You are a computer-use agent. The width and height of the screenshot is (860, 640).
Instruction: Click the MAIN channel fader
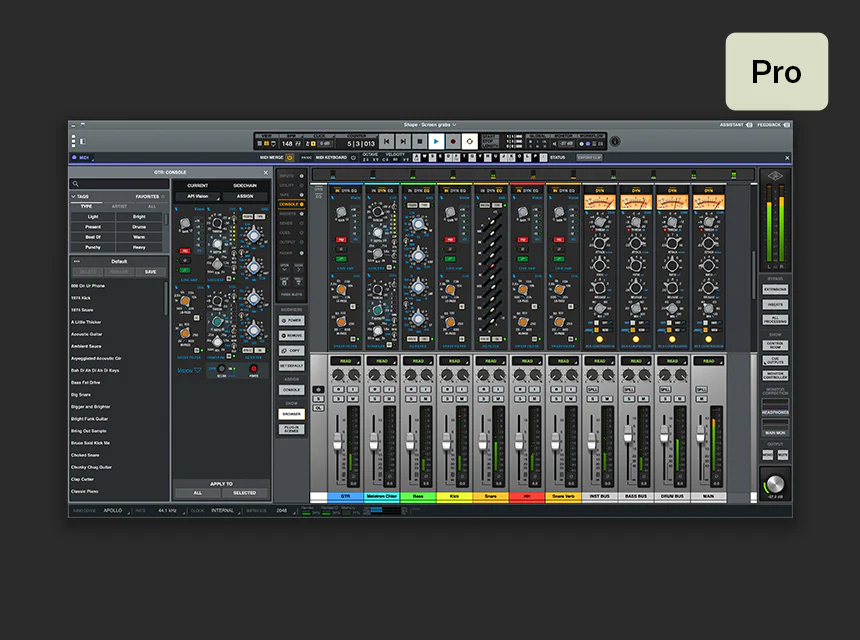click(x=700, y=434)
